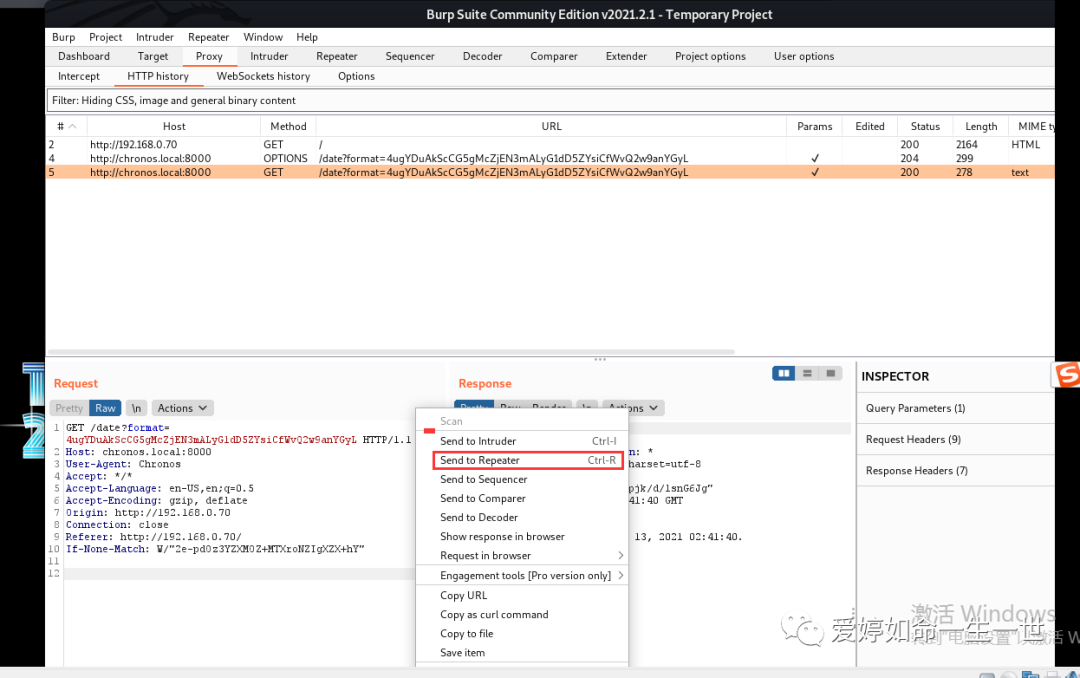Open the Project menu
Screen dimensions: 1080x678
coord(105,37)
